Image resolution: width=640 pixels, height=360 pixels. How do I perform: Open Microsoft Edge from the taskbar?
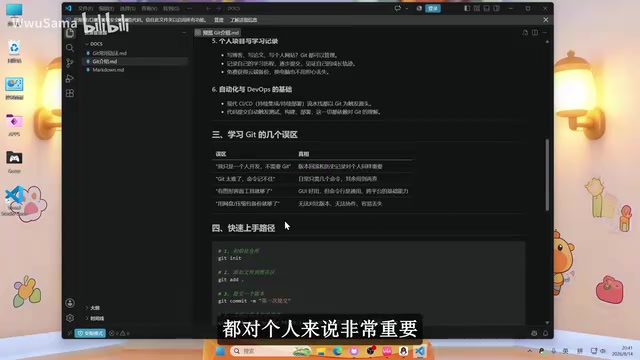337,351
